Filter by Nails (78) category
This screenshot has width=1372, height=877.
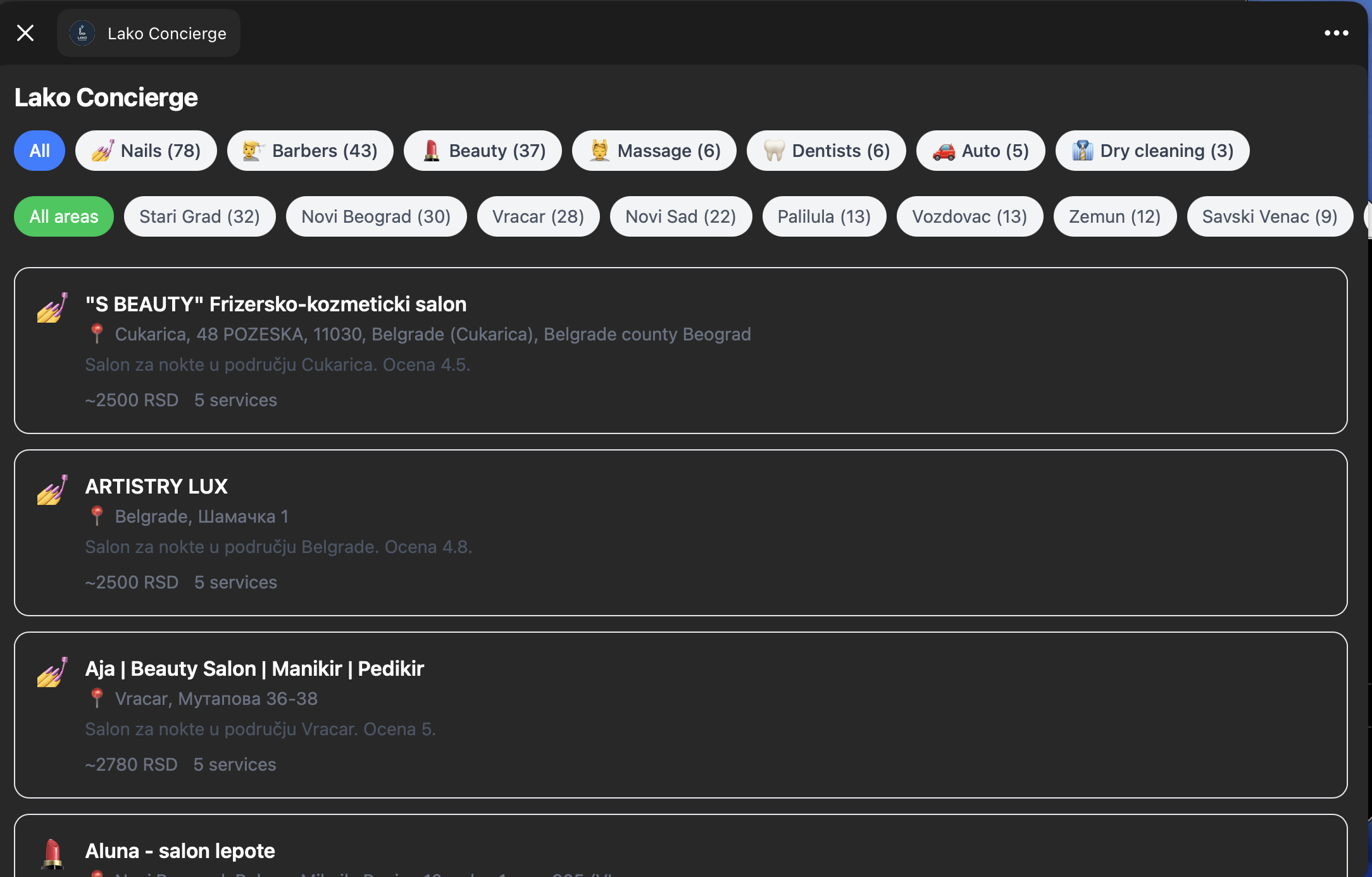[x=146, y=151]
